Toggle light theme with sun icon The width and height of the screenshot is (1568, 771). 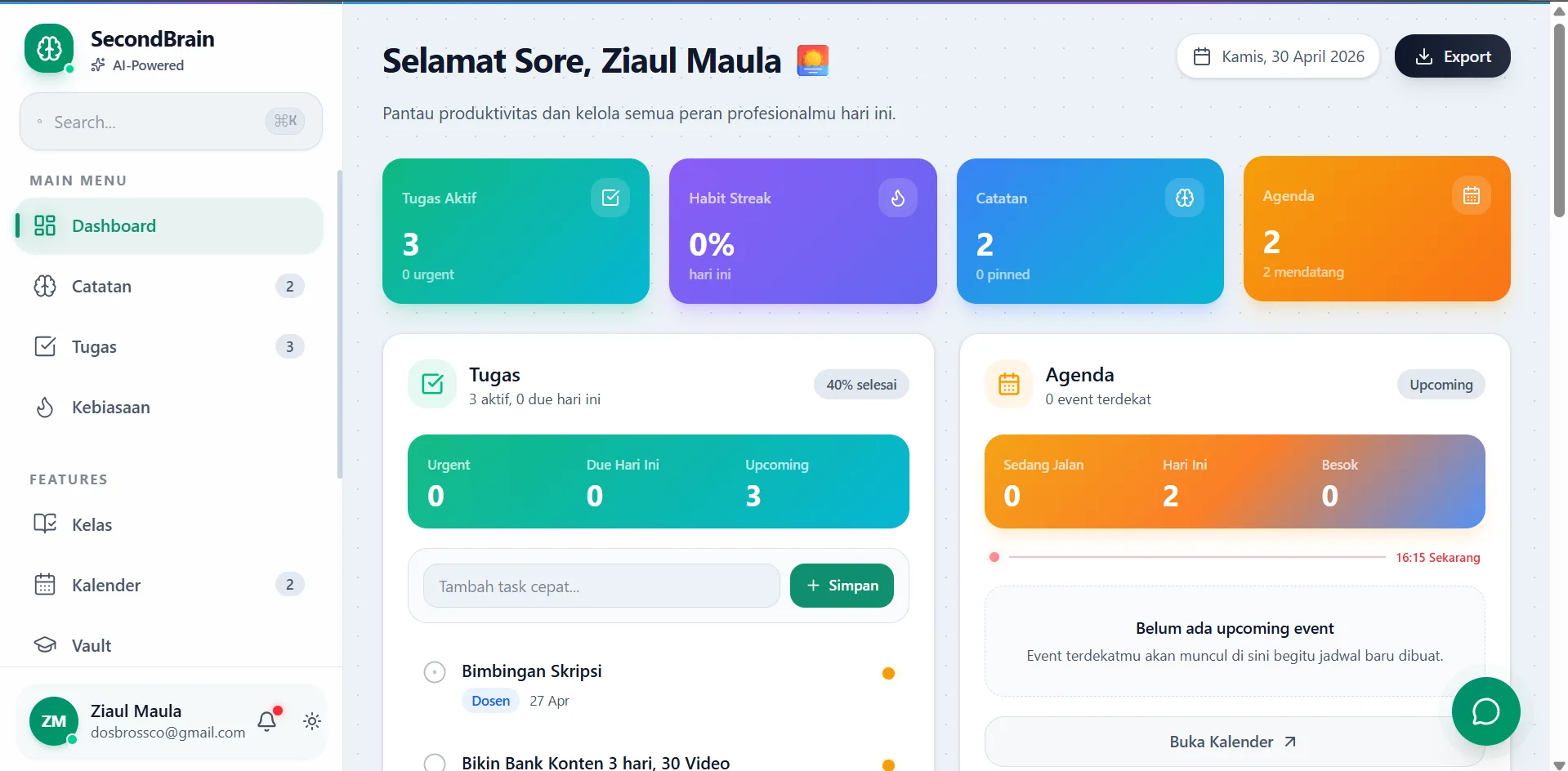[x=312, y=721]
